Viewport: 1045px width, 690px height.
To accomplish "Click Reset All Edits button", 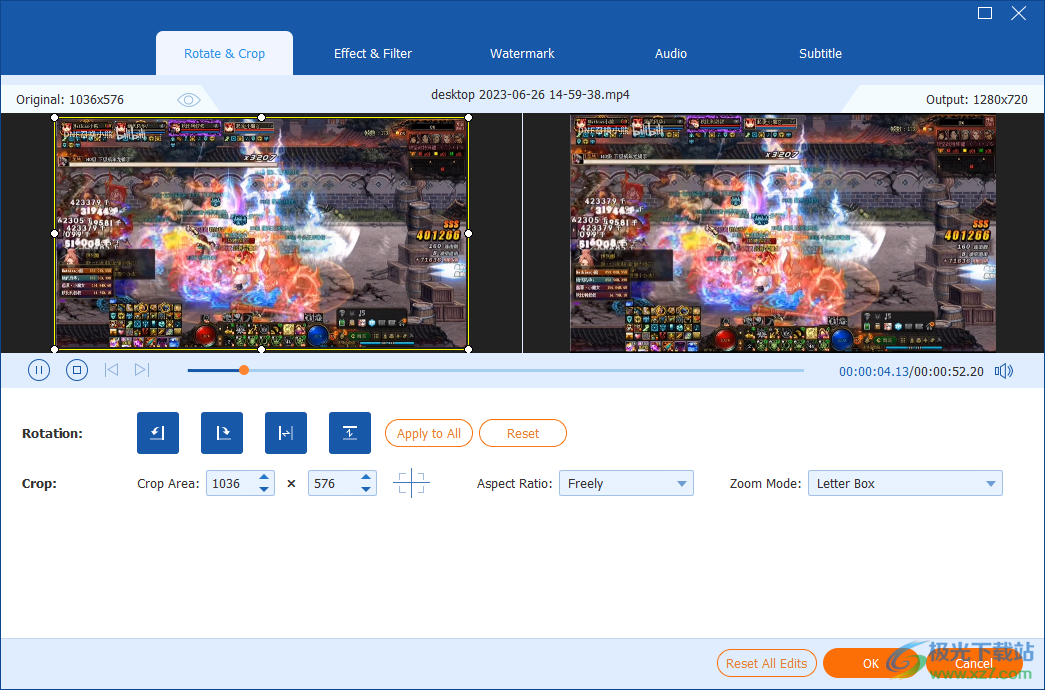I will point(766,663).
